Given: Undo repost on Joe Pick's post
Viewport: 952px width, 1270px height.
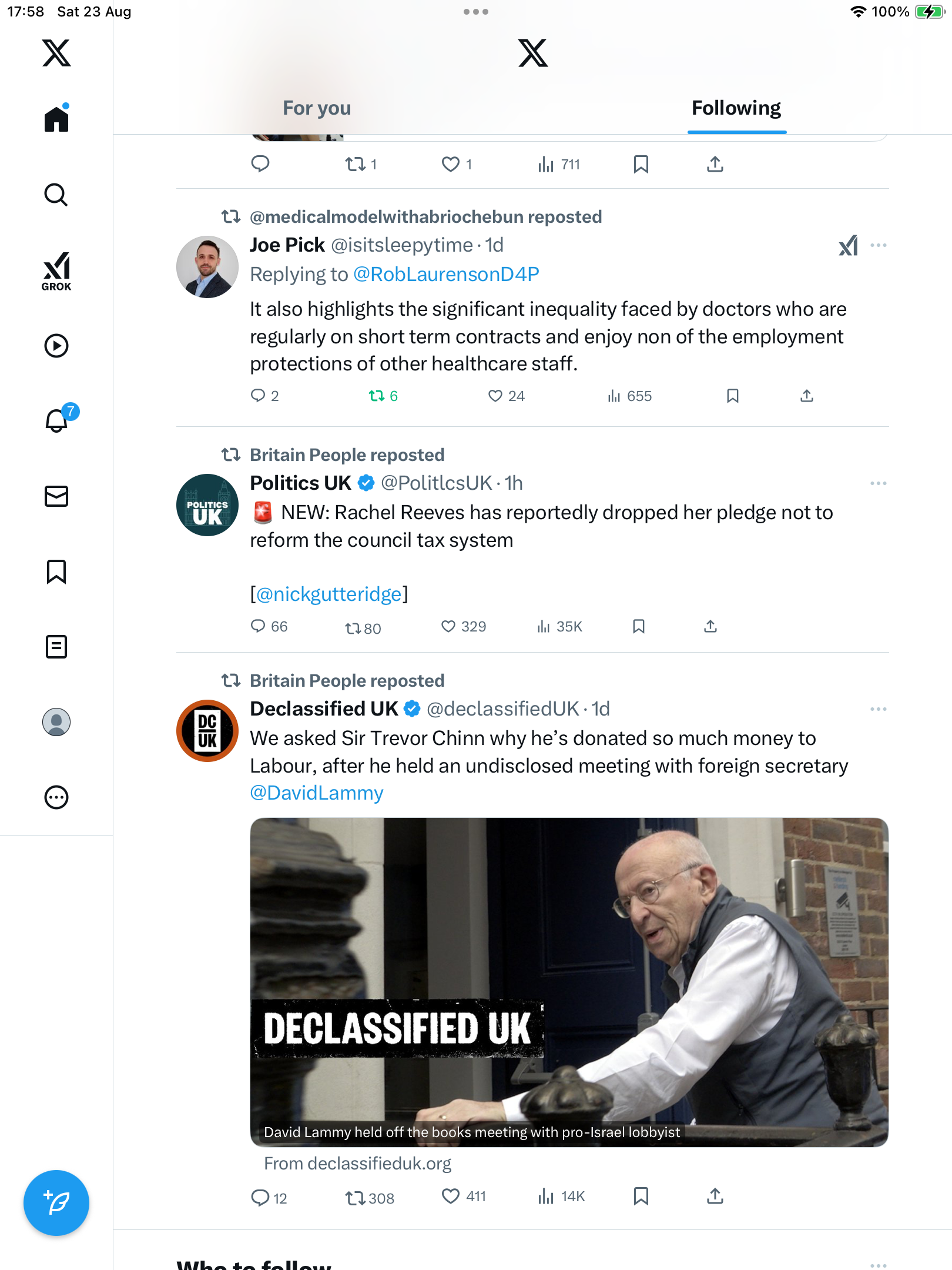Looking at the screenshot, I should pos(377,396).
